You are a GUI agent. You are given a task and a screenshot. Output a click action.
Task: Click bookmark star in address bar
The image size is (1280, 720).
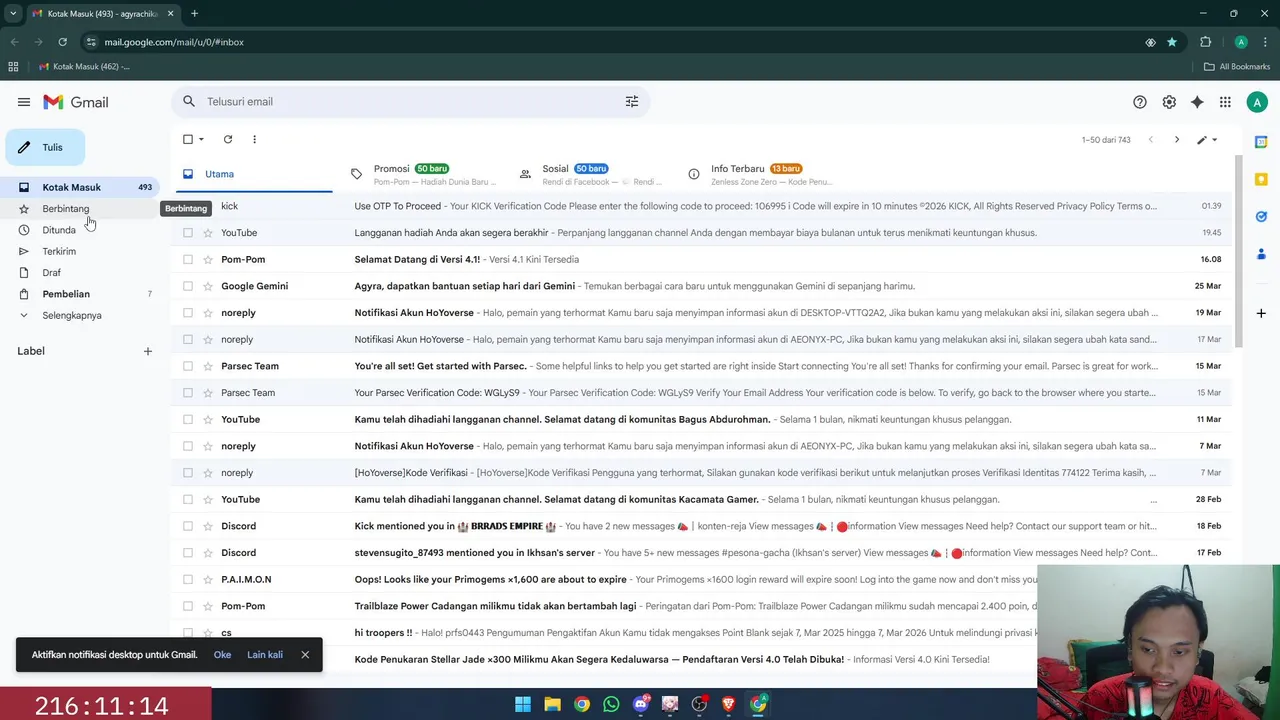click(x=1172, y=42)
